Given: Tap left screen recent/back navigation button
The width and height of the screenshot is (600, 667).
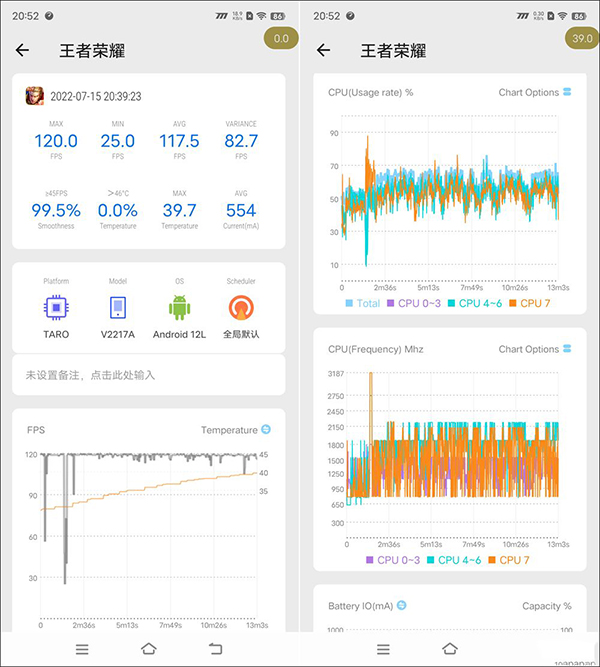Looking at the screenshot, I should point(215,649).
